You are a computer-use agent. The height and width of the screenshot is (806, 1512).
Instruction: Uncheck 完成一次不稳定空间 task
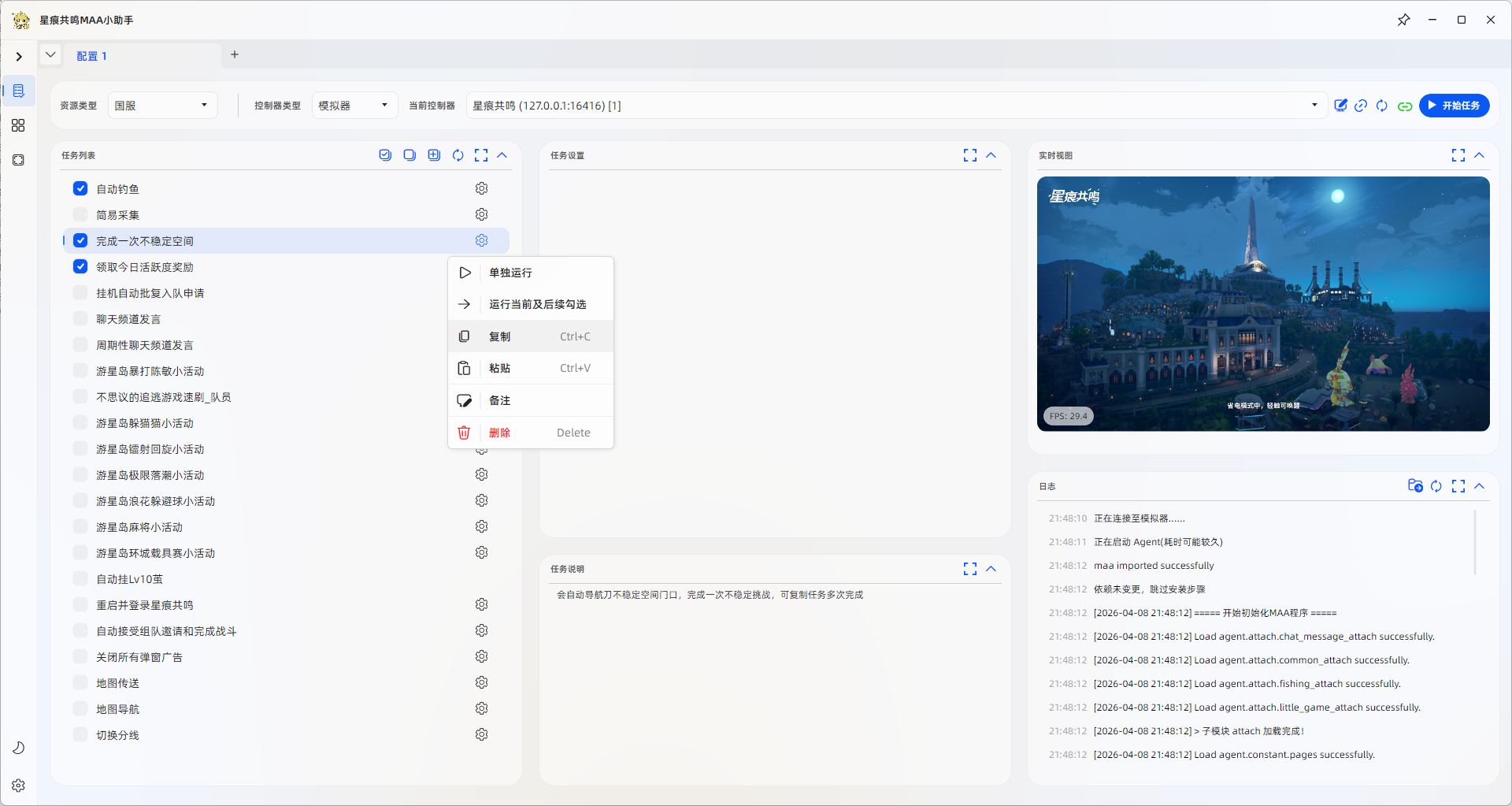(80, 240)
